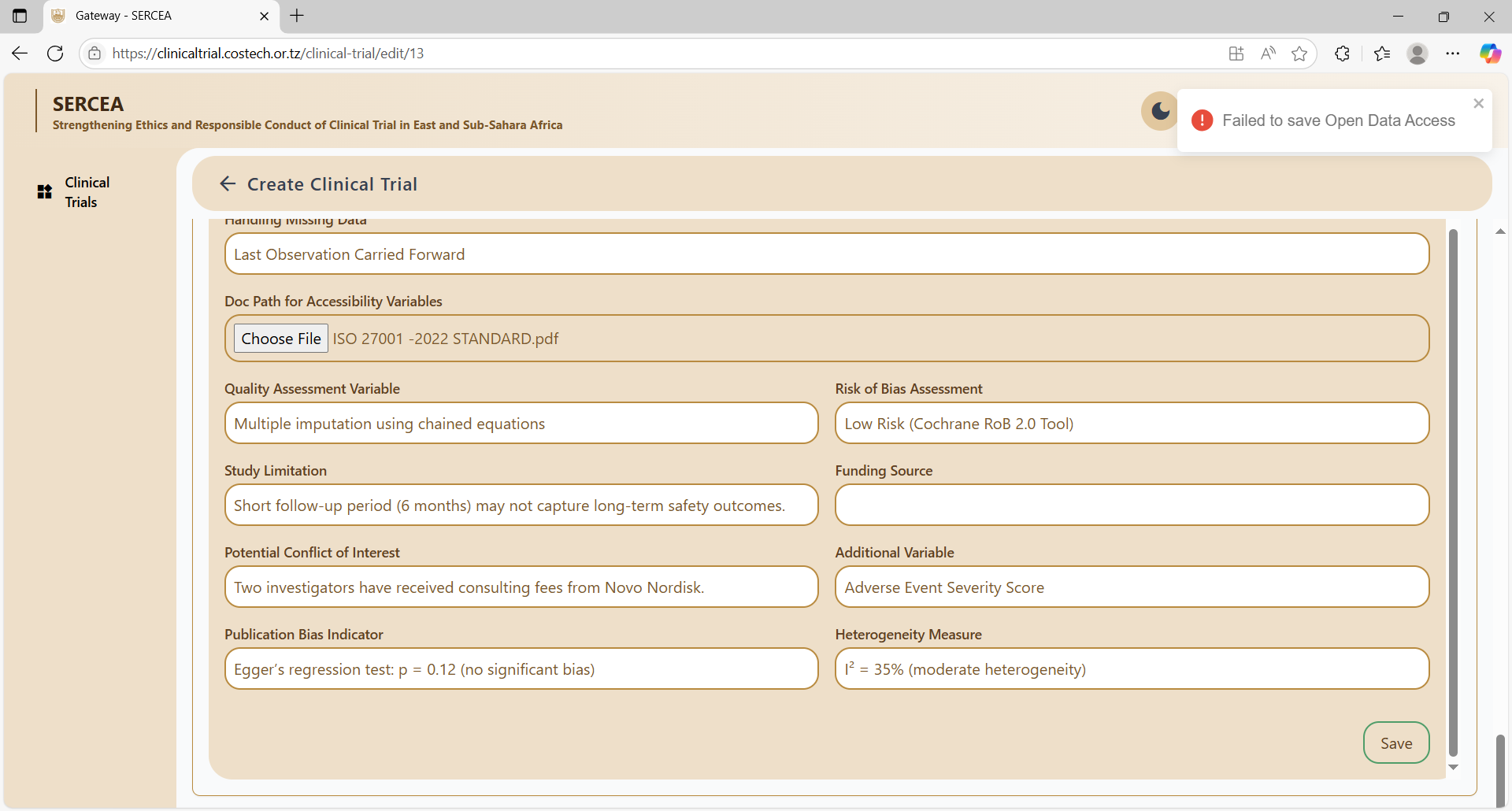View site information lock icon
Image resolution: width=1512 pixels, height=811 pixels.
[x=94, y=53]
